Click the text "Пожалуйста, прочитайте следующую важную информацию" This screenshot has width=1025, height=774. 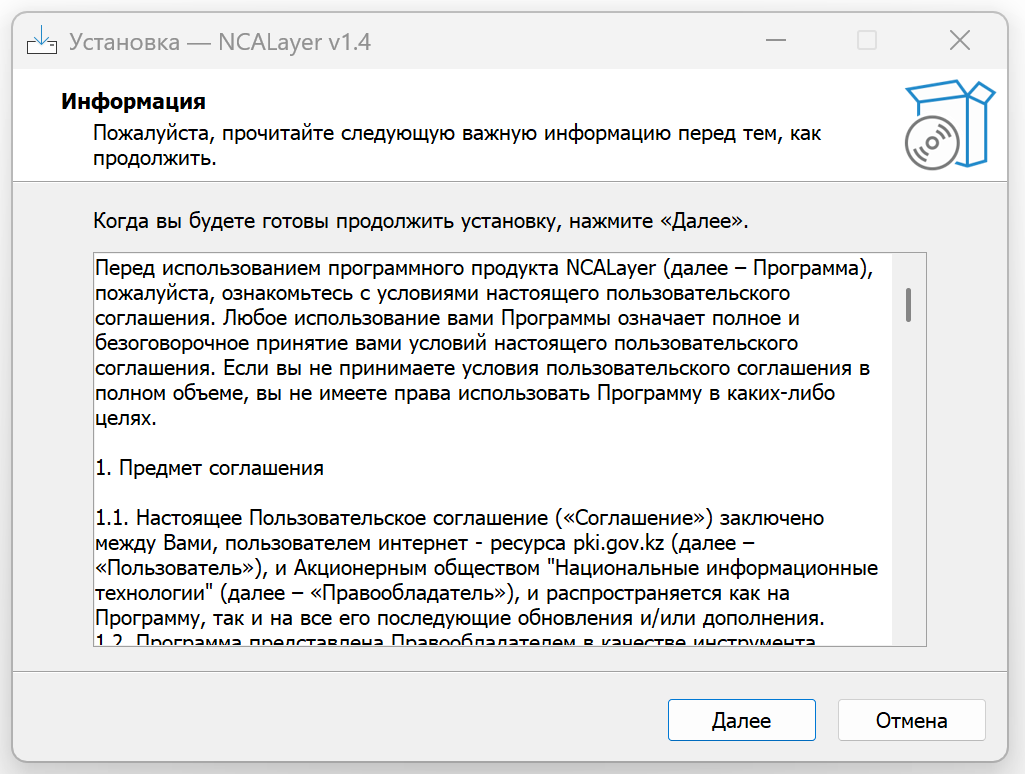pos(382,133)
